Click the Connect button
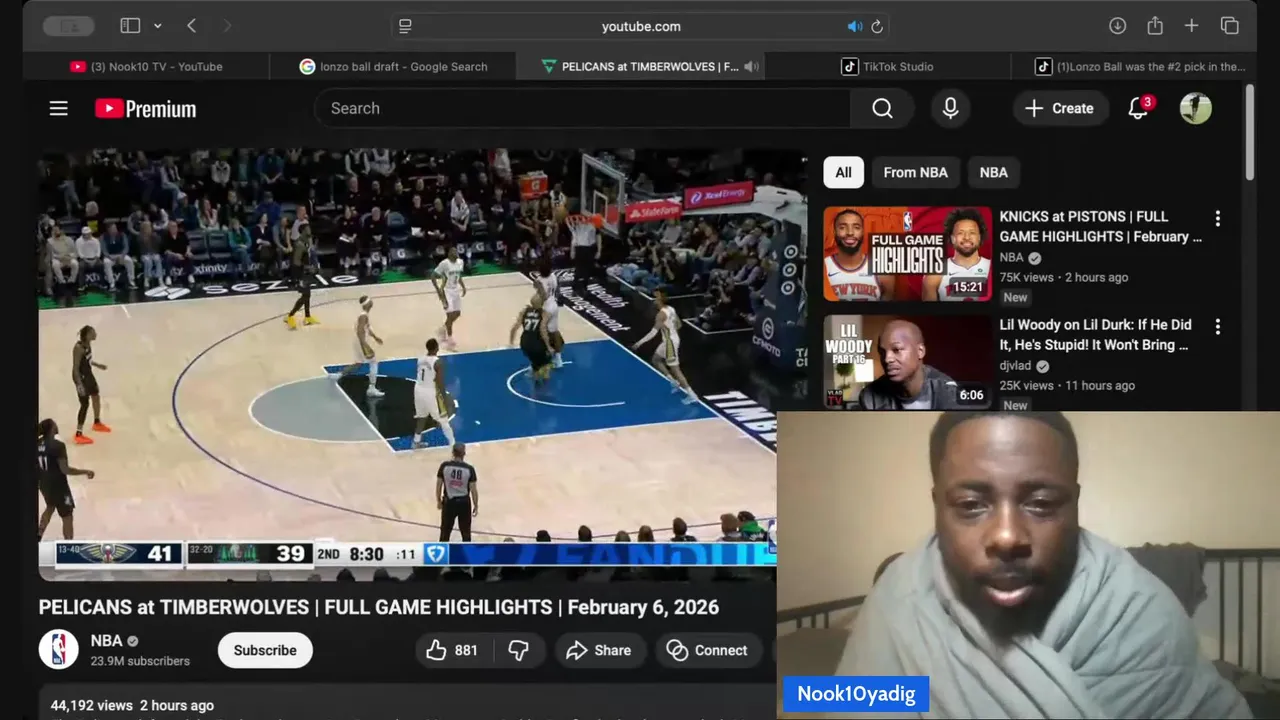The width and height of the screenshot is (1280, 720). point(708,650)
